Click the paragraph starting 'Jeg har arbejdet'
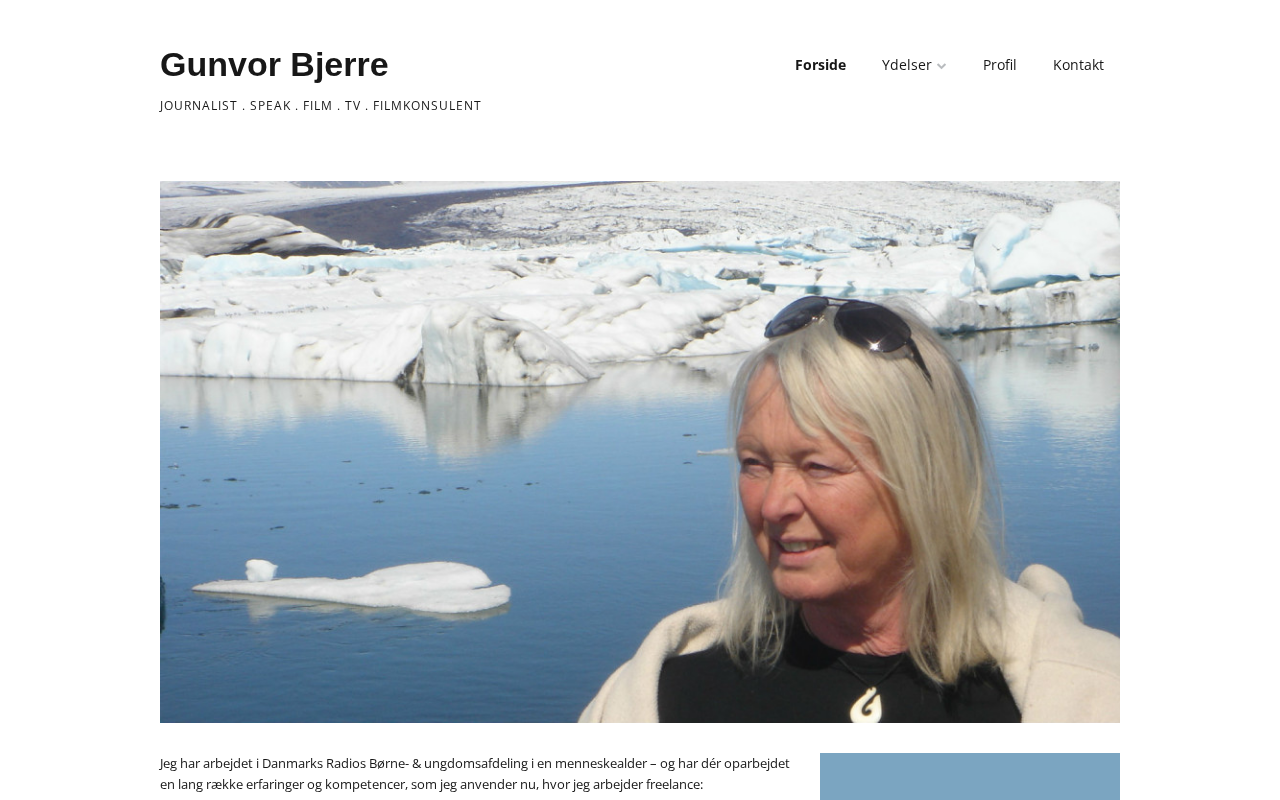Viewport: 1280px width, 800px height. pos(475,774)
